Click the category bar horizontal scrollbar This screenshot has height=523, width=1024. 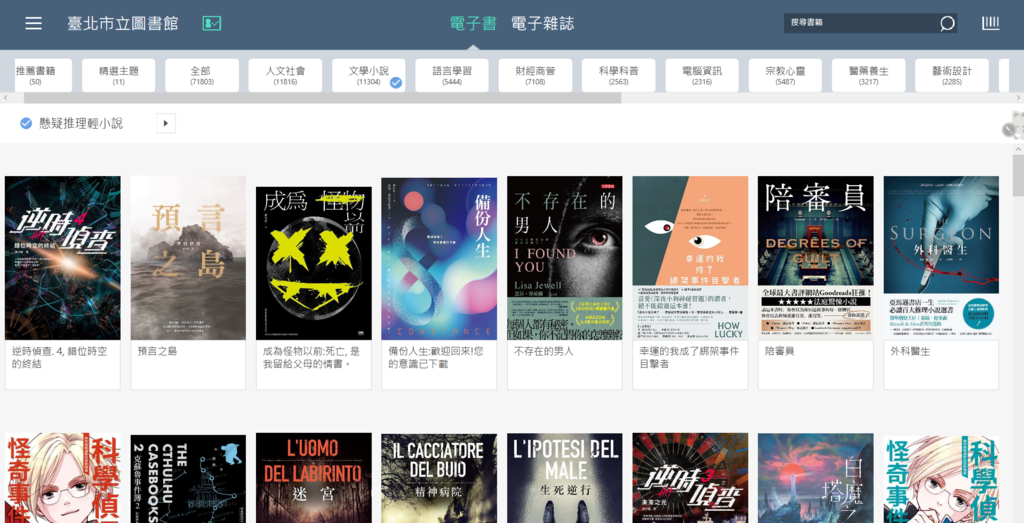coord(323,98)
